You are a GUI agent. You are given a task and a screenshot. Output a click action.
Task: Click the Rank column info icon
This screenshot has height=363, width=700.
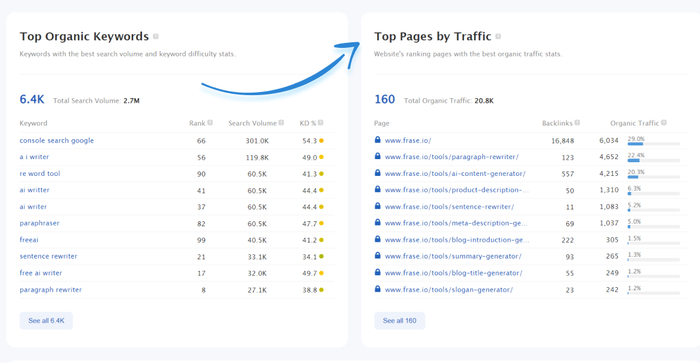point(210,123)
